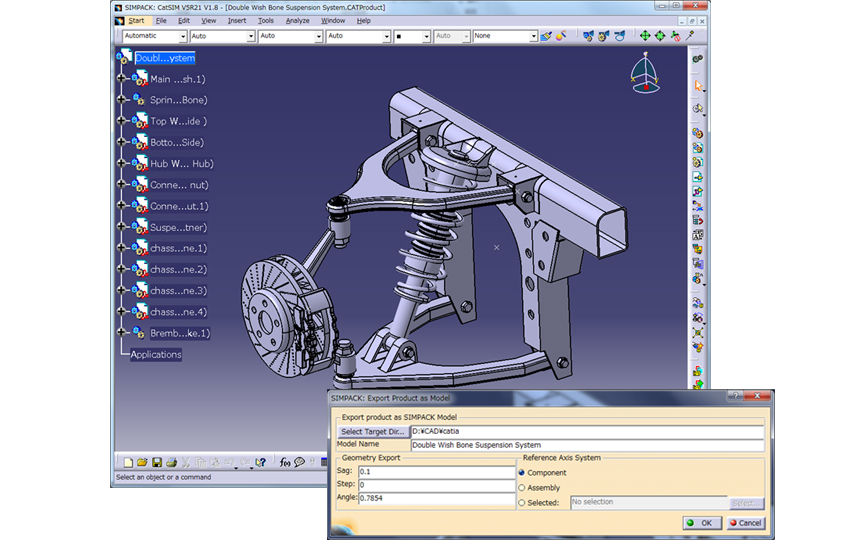857x540 pixels.
Task: Expand the Bremb...ke.1) tree node
Action: tap(121, 332)
